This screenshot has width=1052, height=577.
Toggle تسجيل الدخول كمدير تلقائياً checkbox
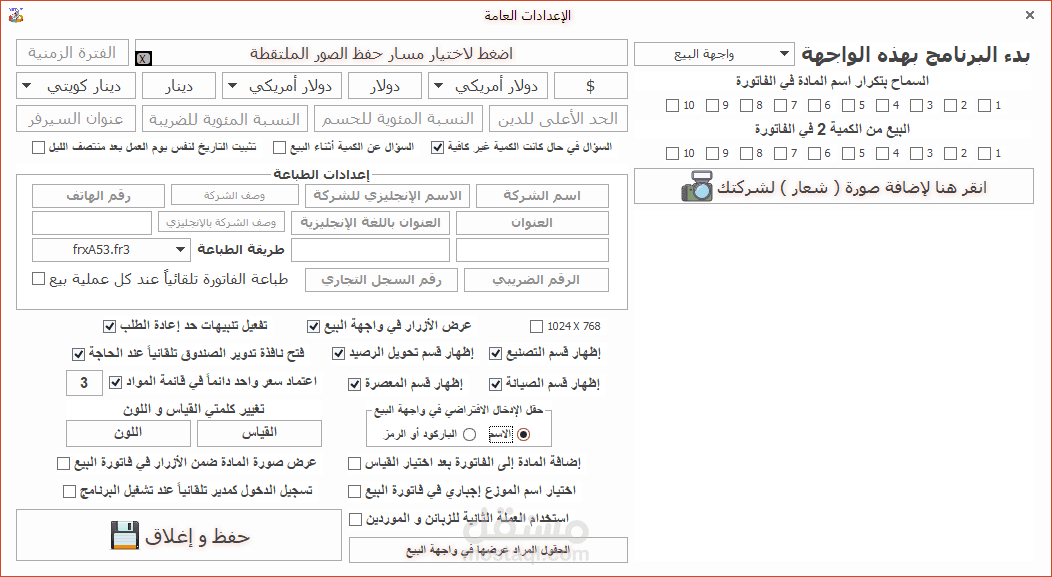69,492
